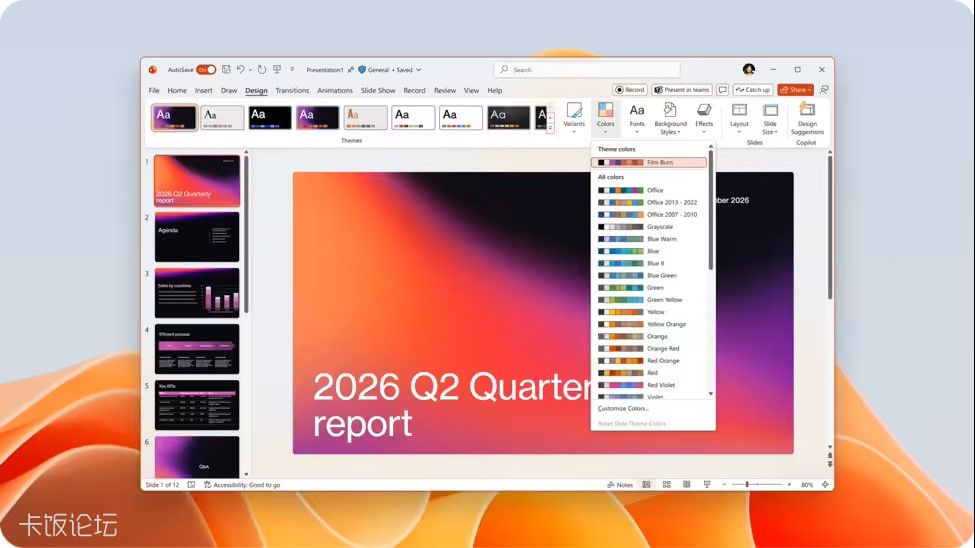Click into the Search box
The width and height of the screenshot is (975, 548).
coord(587,70)
